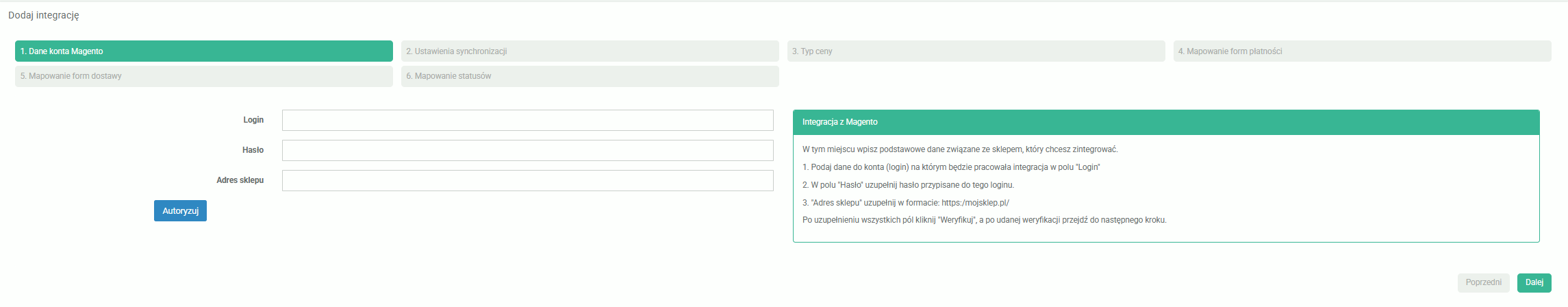
Task: Open the "2. Ustawienia synchronizacji" step
Action: coord(590,51)
